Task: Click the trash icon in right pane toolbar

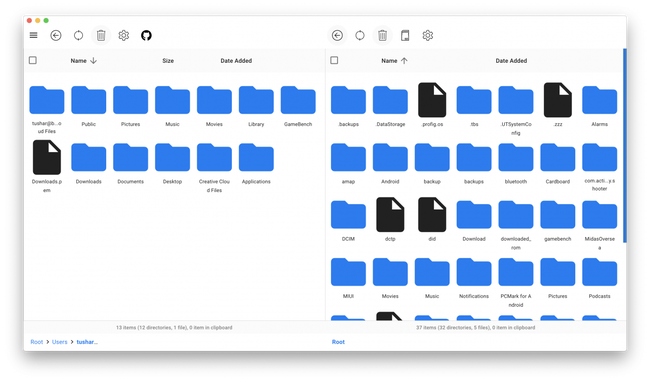Action: click(383, 35)
